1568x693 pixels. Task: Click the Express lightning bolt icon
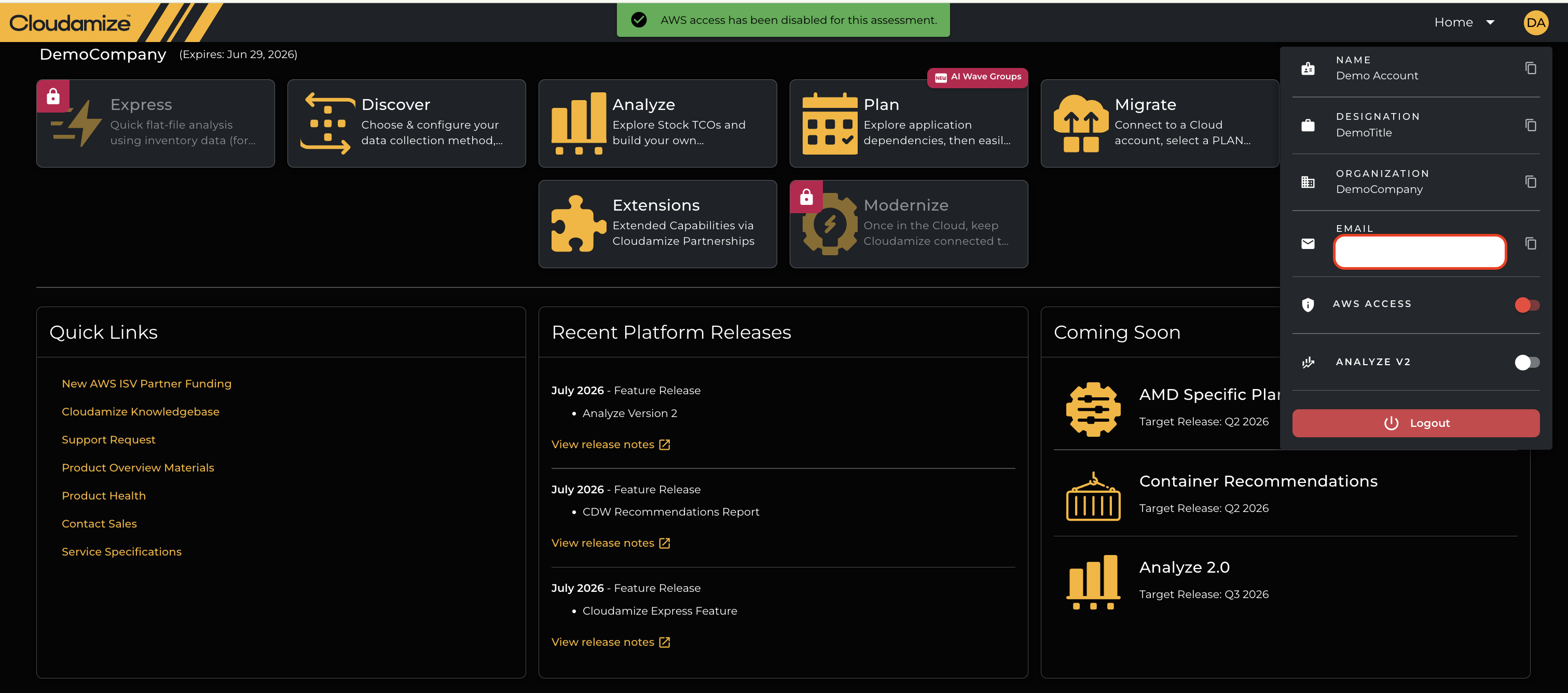point(77,123)
